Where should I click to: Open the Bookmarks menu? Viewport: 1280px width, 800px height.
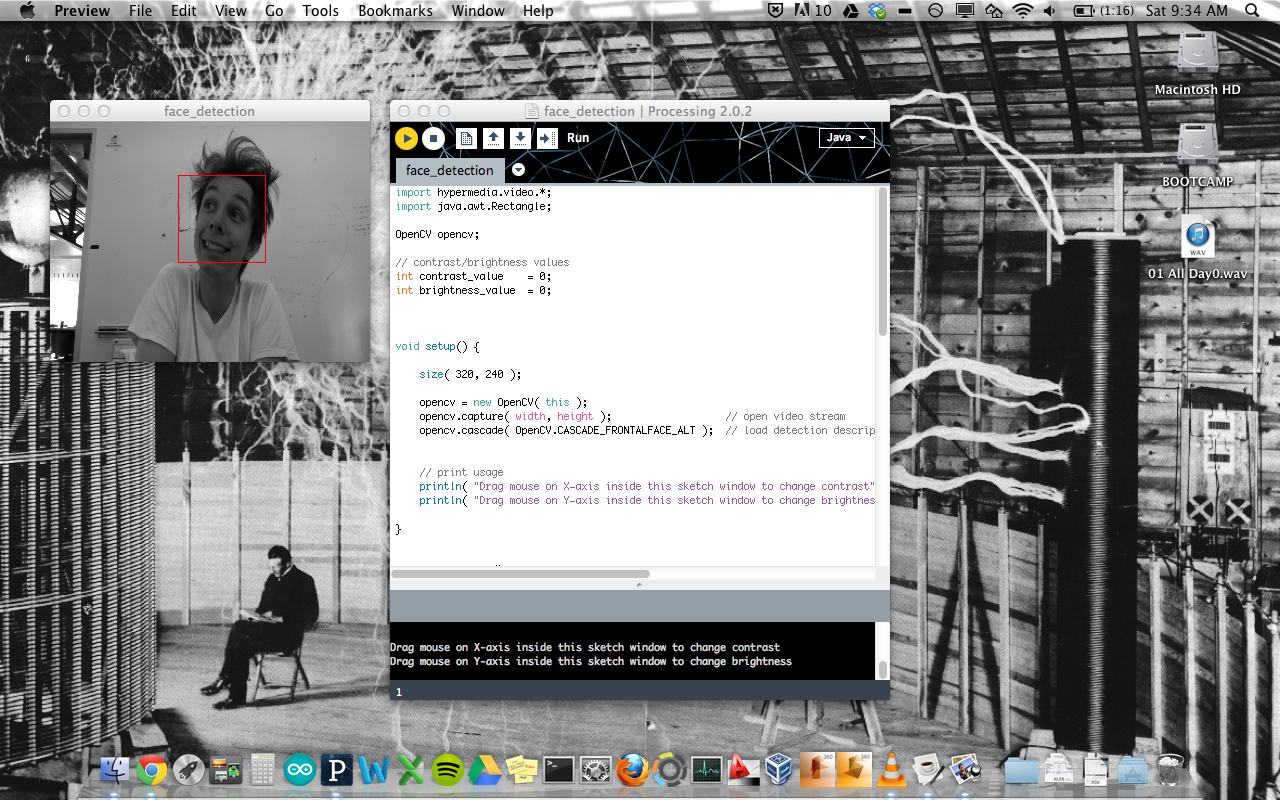pyautogui.click(x=395, y=11)
